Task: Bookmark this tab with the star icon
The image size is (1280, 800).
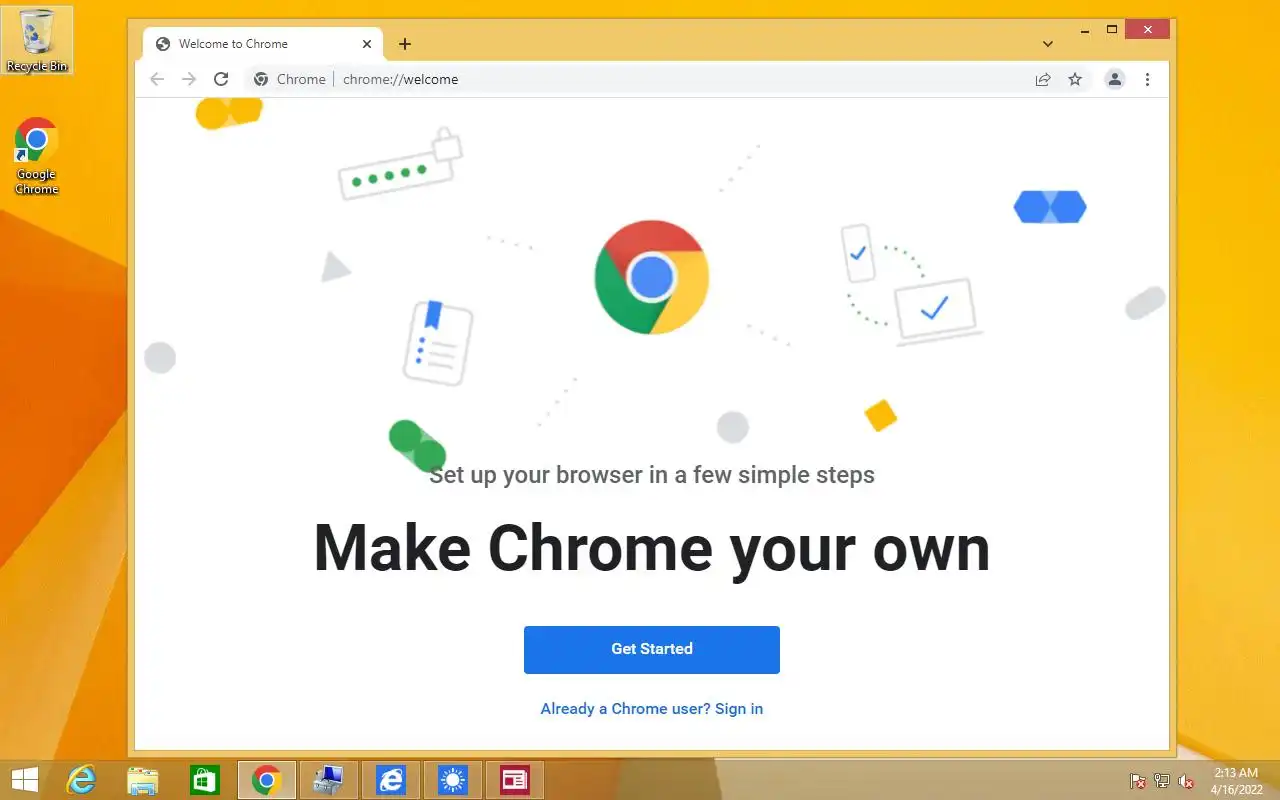Action: pos(1075,79)
